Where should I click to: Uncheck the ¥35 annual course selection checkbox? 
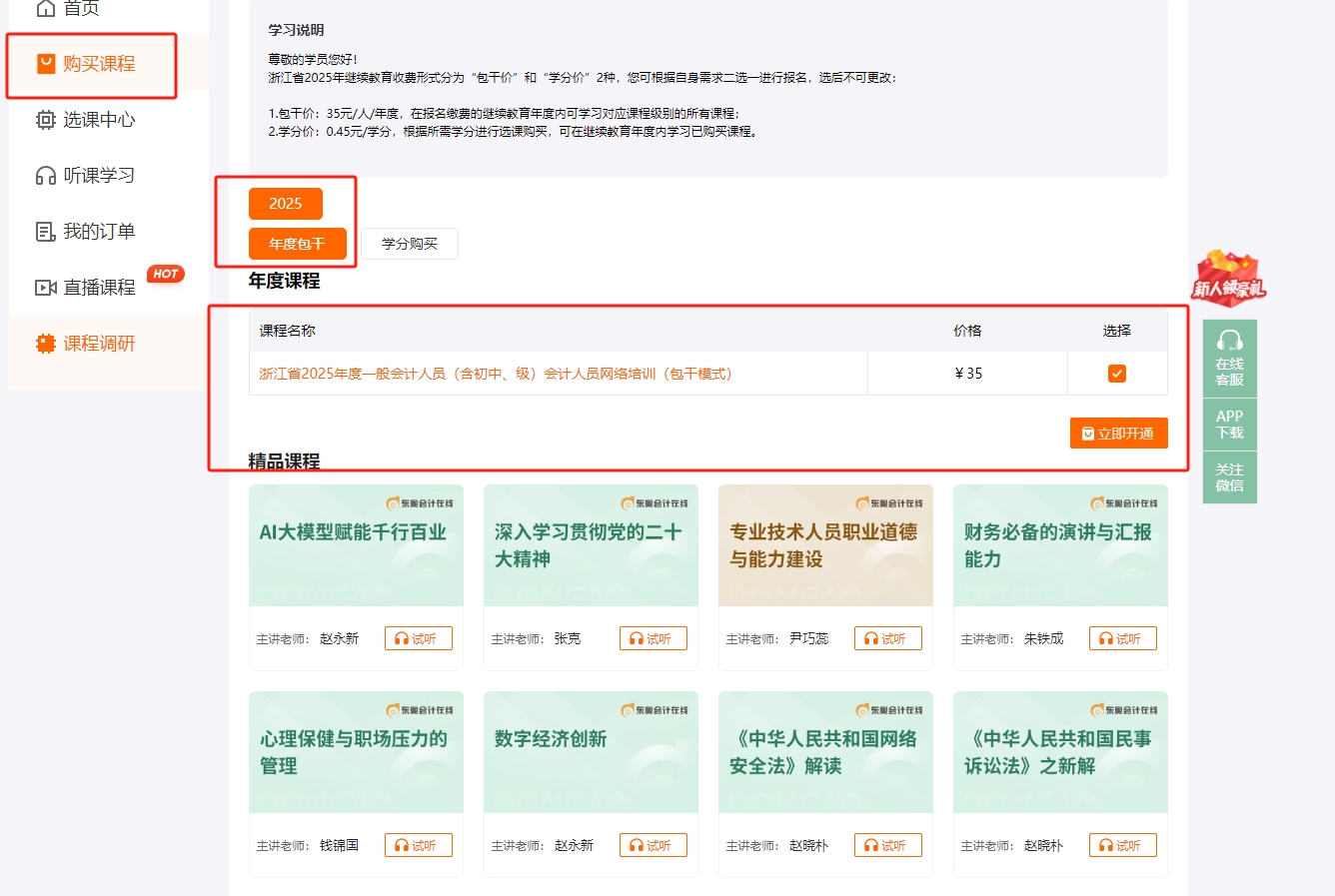(x=1117, y=373)
